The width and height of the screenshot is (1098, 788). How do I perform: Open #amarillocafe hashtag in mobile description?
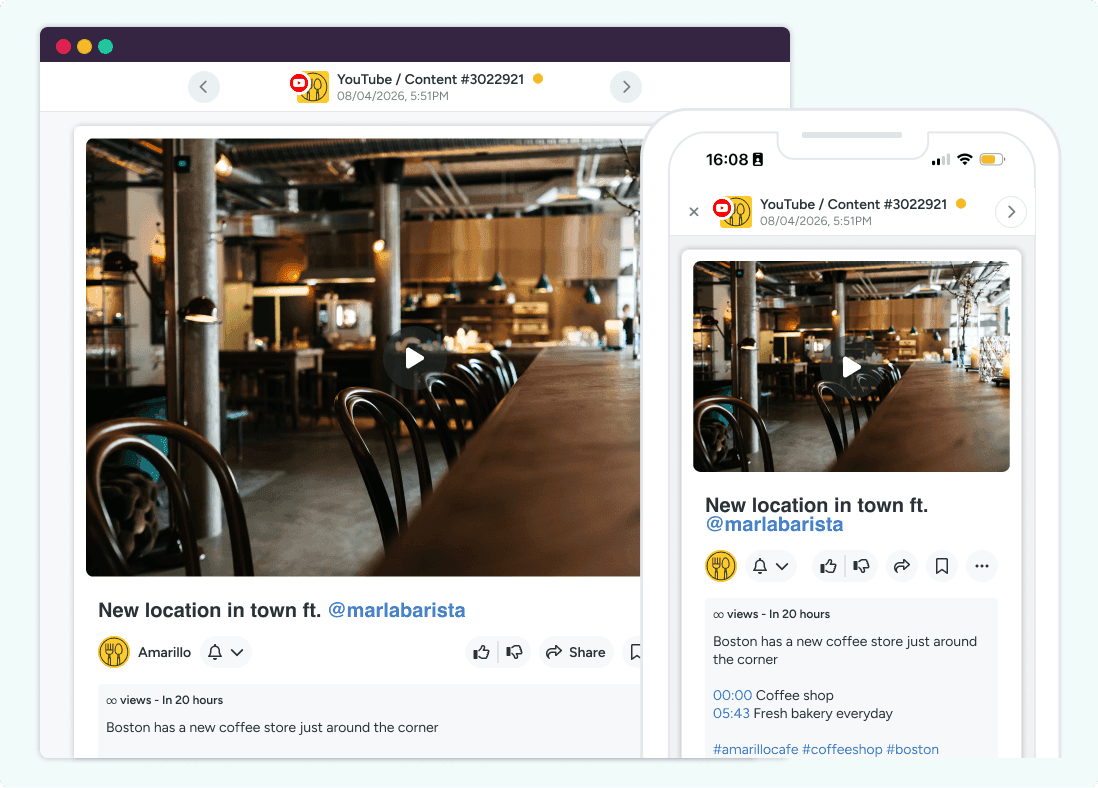tap(756, 749)
